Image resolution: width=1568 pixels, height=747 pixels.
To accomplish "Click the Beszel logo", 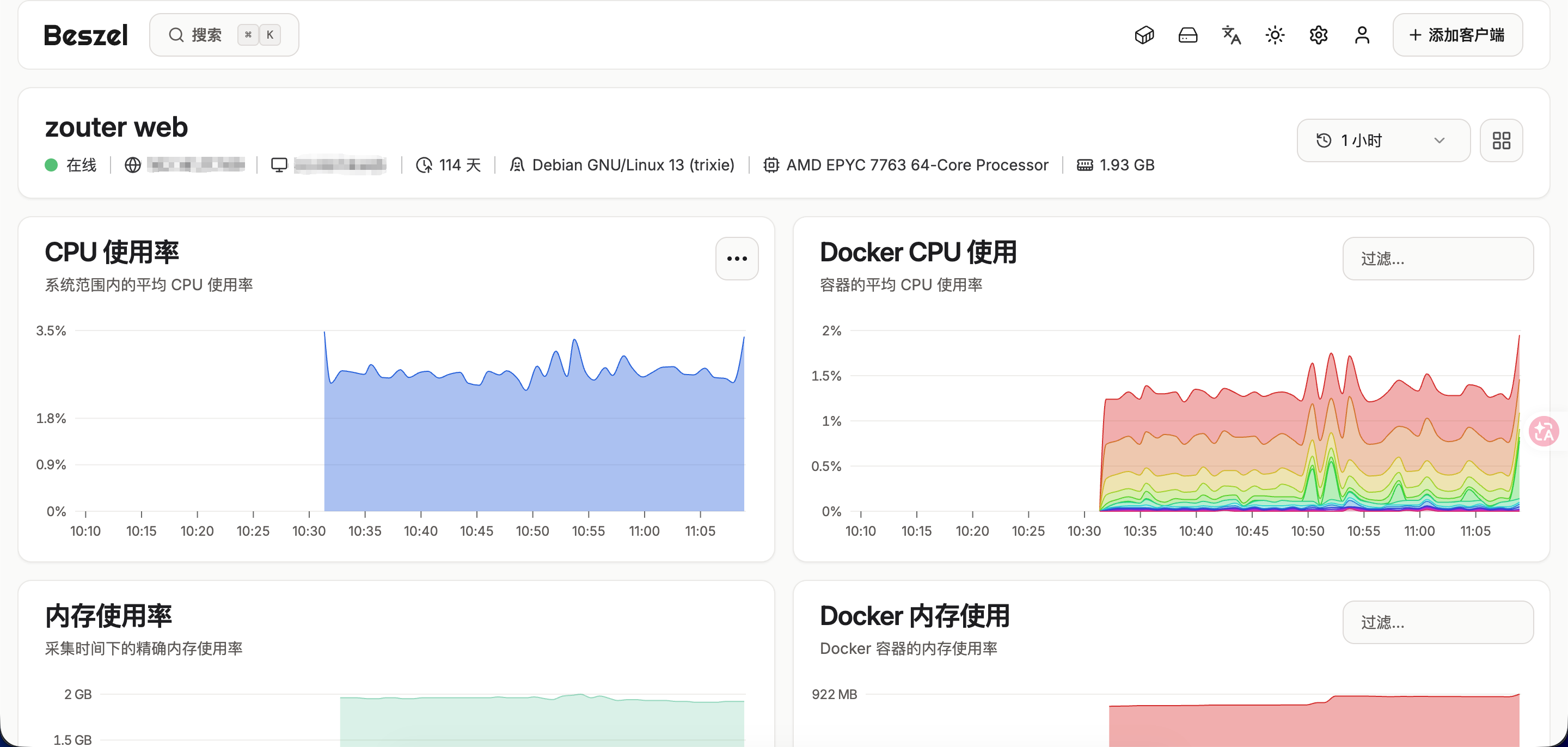I will (x=86, y=35).
